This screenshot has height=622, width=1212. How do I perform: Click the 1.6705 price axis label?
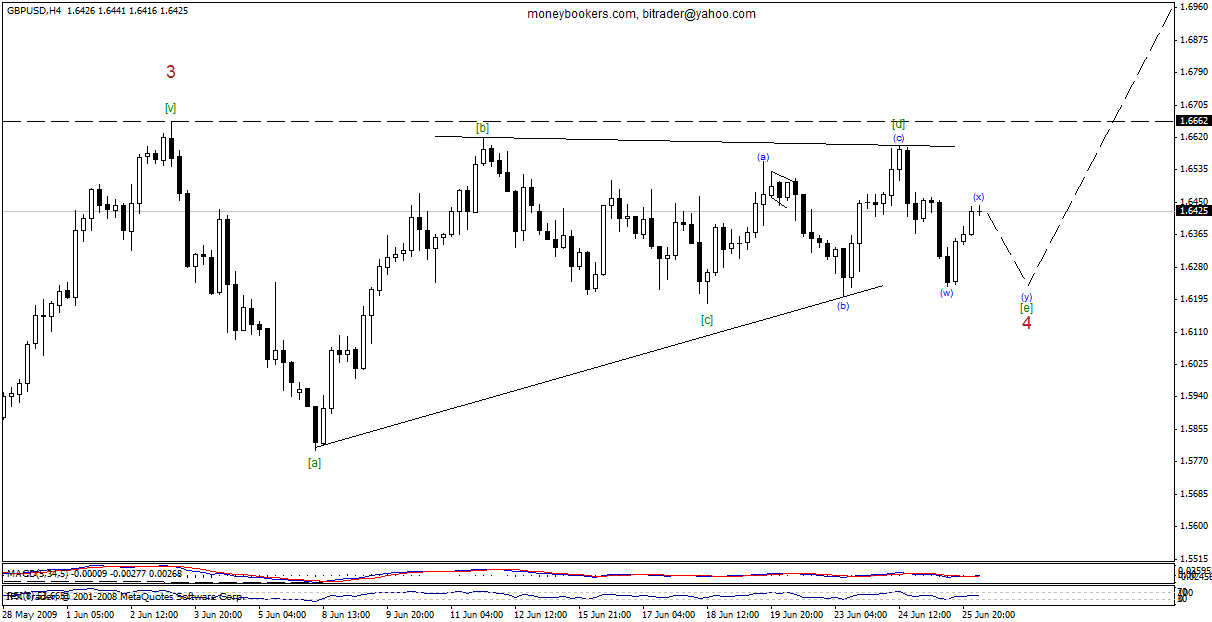coord(1195,104)
